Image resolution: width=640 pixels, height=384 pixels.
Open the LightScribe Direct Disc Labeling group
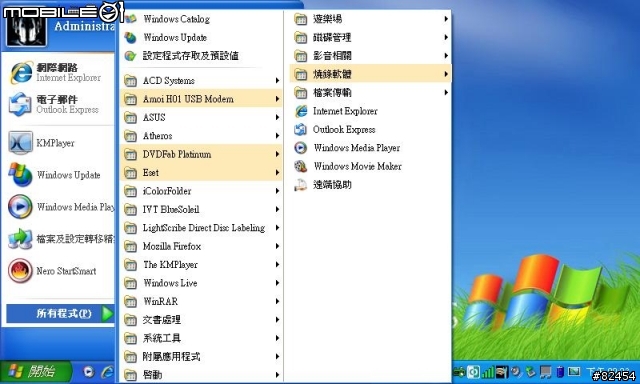(201, 228)
